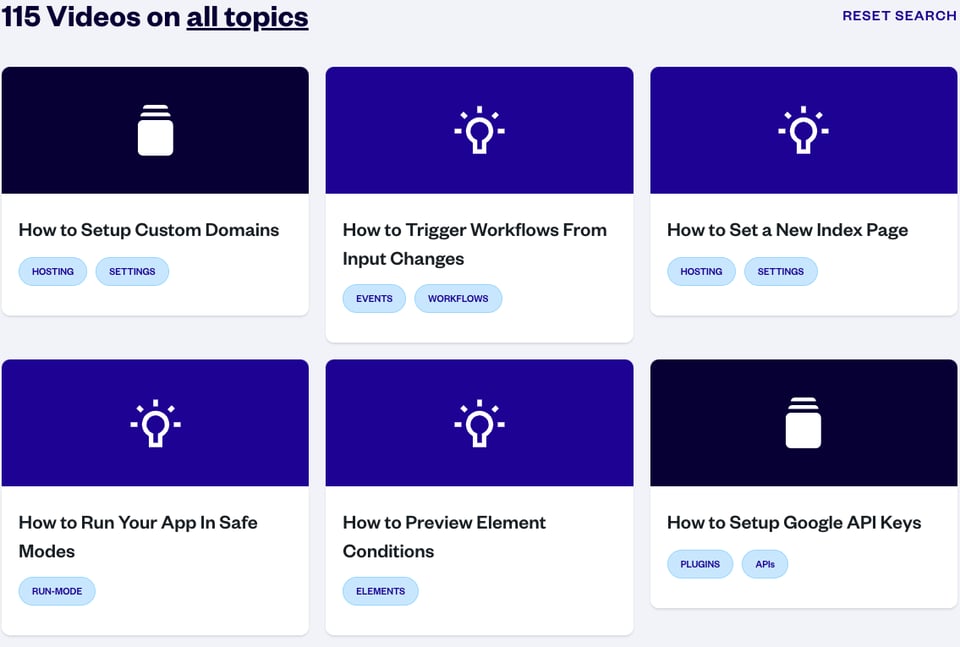This screenshot has width=960, height=647.
Task: Select SETTINGS tag under New Index Page
Action: (780, 272)
